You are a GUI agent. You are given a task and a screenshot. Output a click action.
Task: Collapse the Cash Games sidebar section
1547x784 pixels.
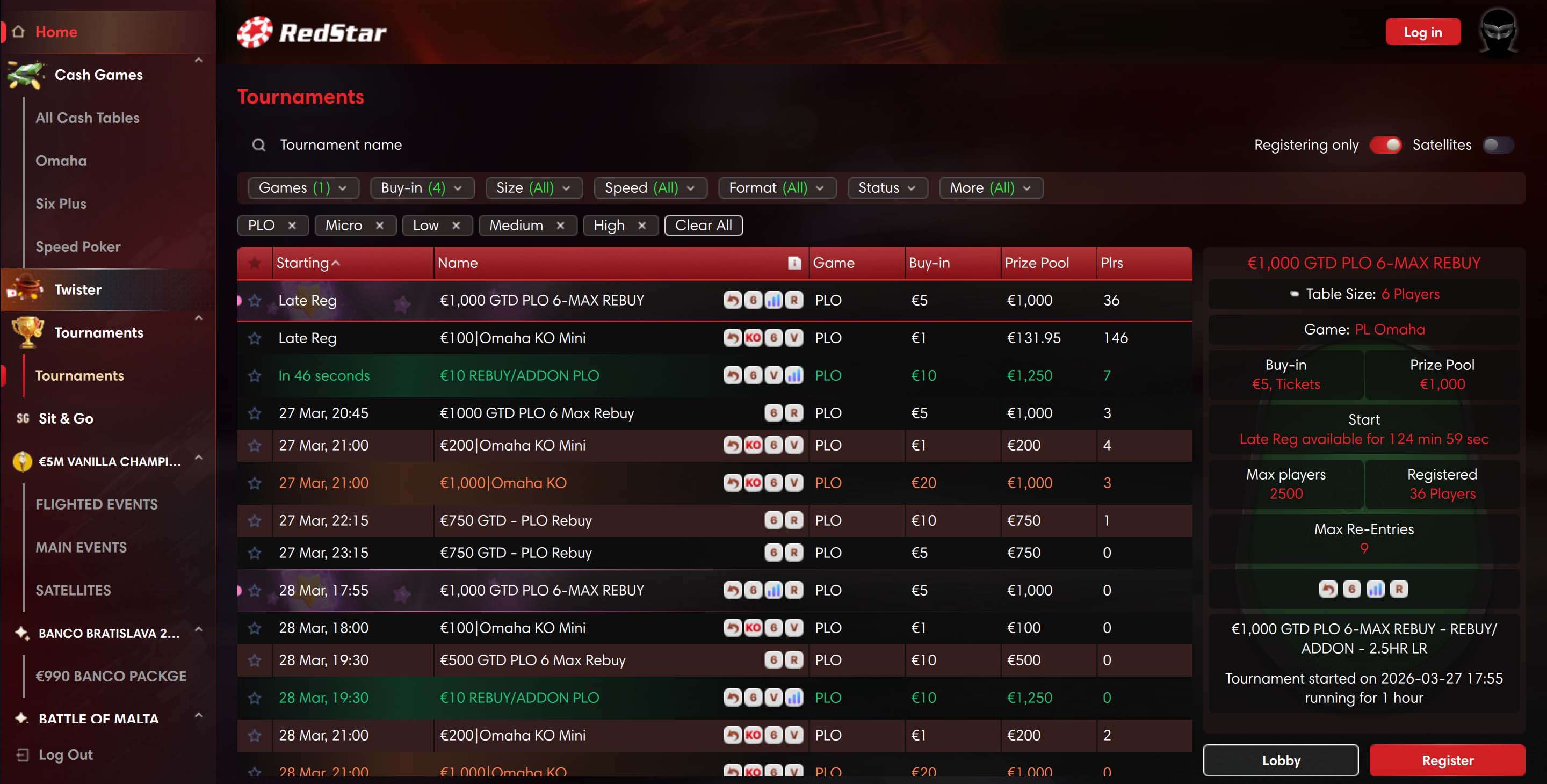(199, 60)
